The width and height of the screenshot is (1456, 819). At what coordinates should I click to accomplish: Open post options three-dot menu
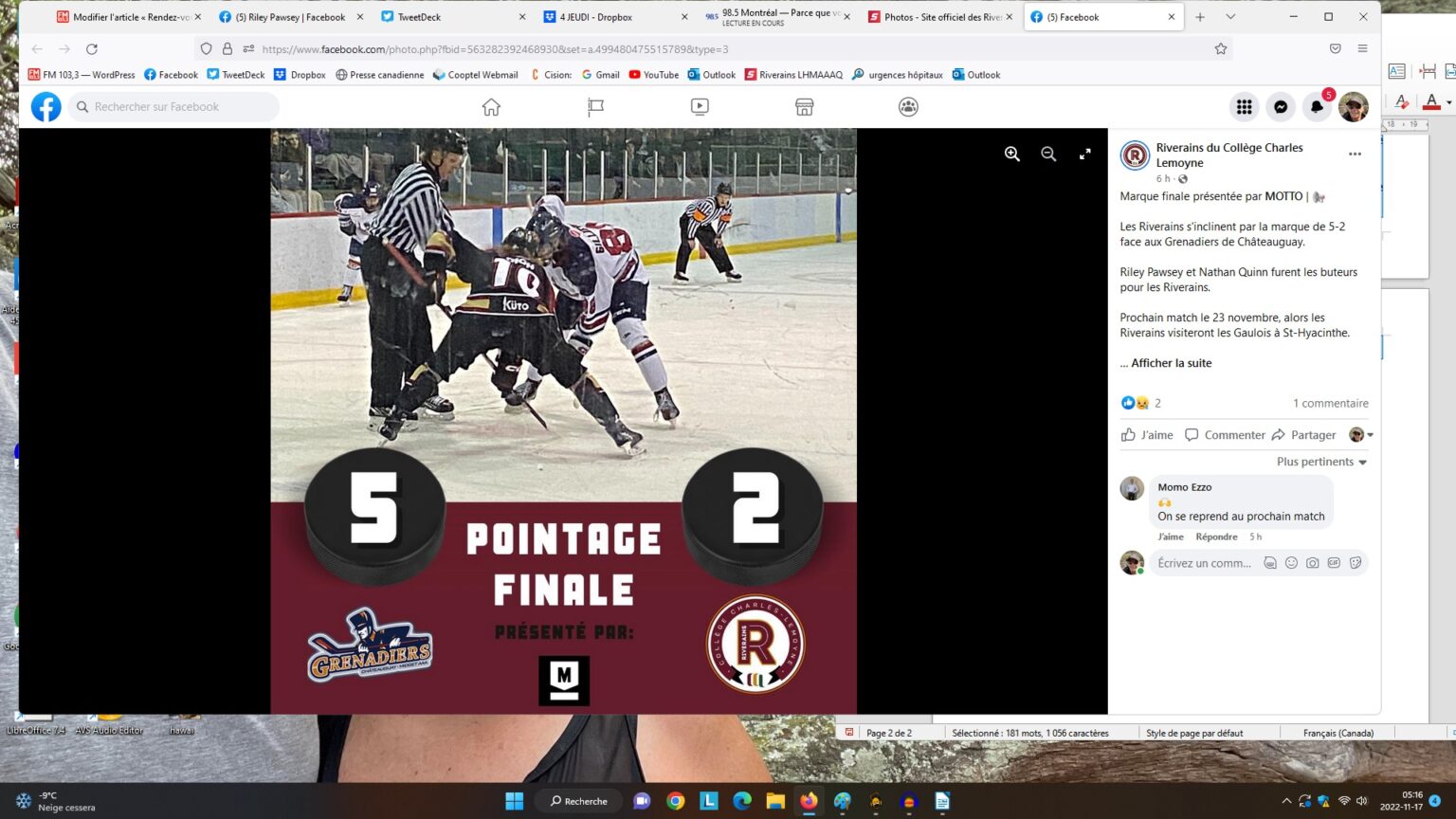pos(1355,155)
